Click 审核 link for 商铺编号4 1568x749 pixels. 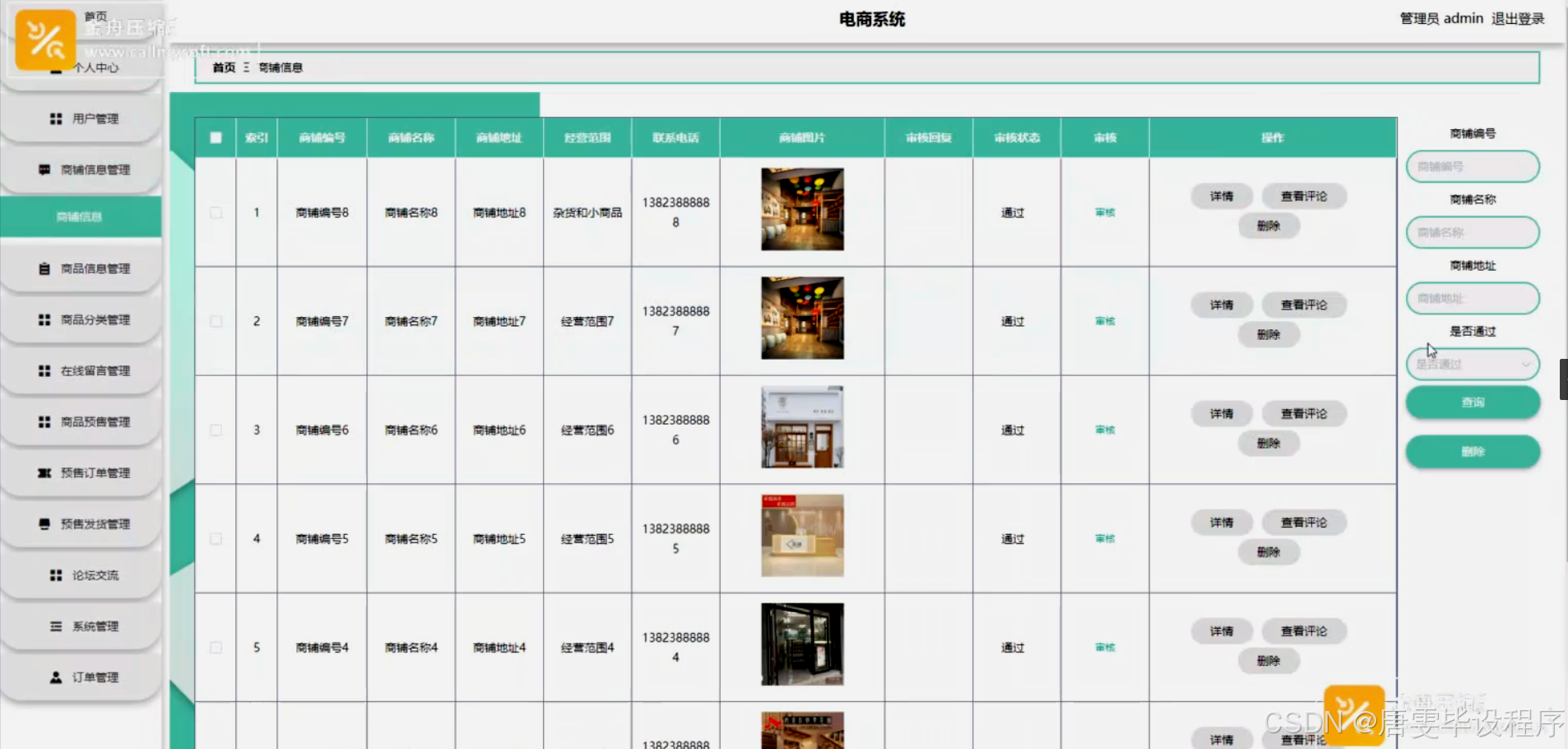pyautogui.click(x=1105, y=647)
